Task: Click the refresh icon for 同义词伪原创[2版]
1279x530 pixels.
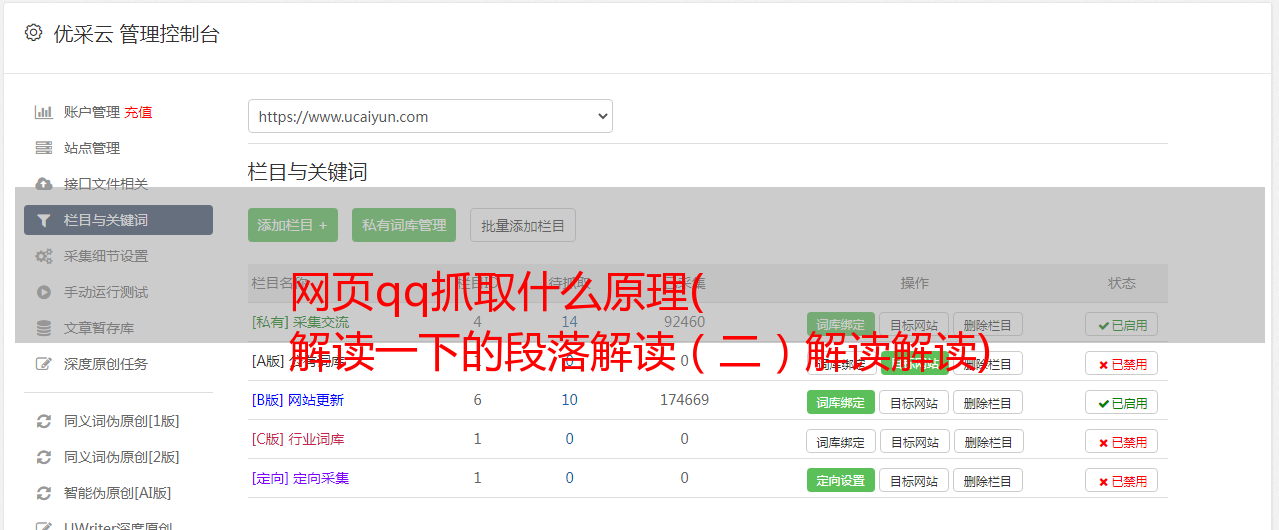Action: pyautogui.click(x=43, y=457)
